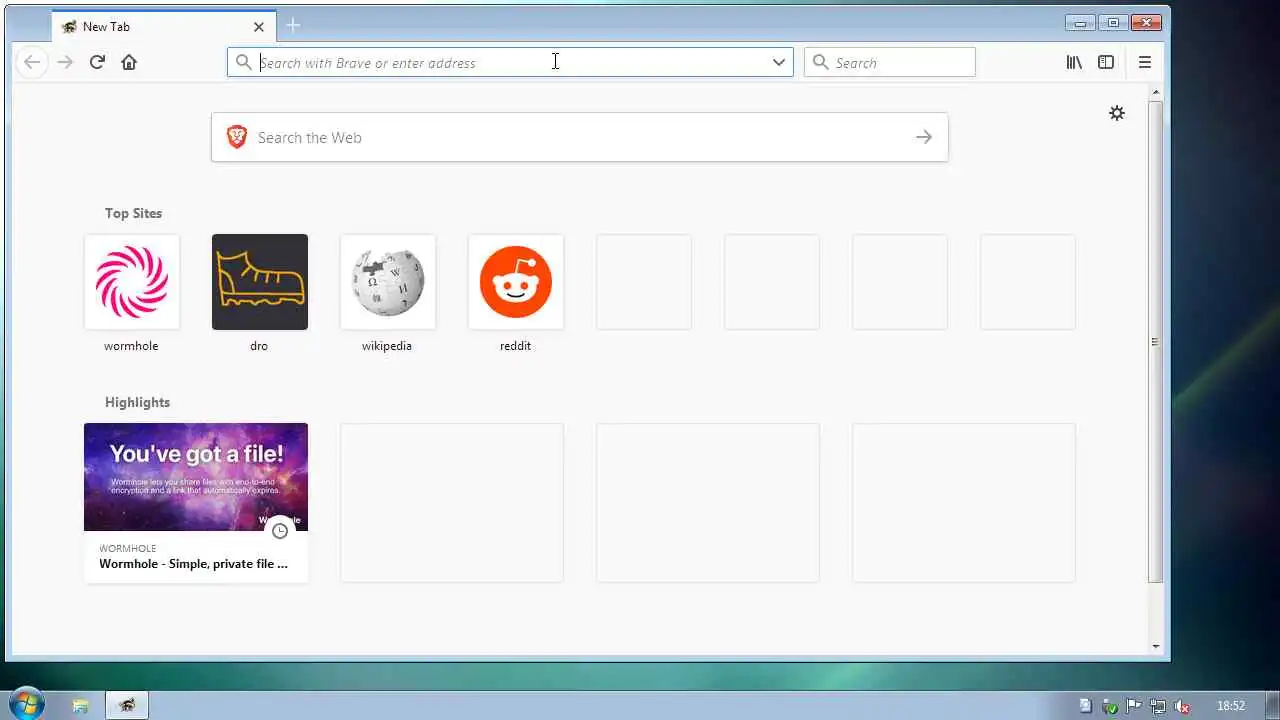1280x720 pixels.
Task: Open a new tab with plus button
Action: coord(293,25)
